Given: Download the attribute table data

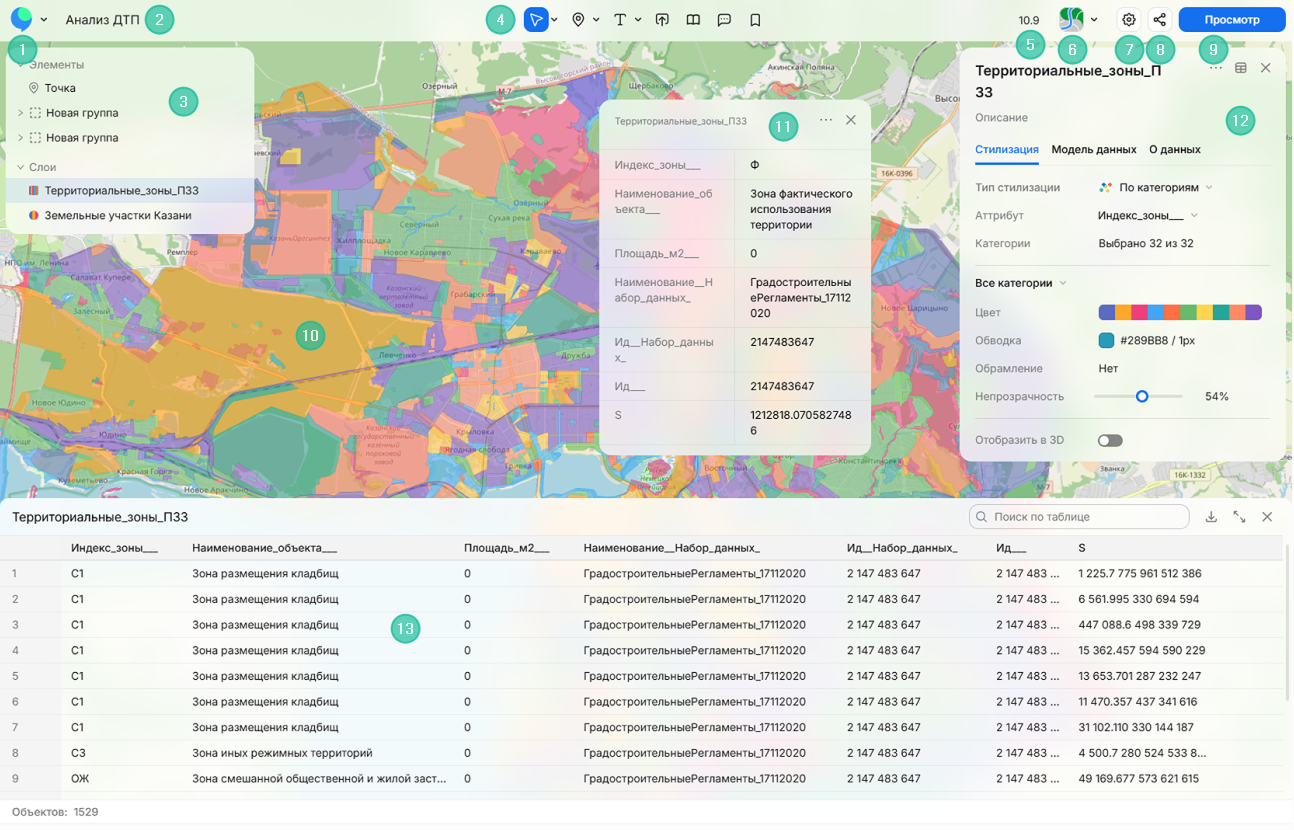Looking at the screenshot, I should point(1211,517).
